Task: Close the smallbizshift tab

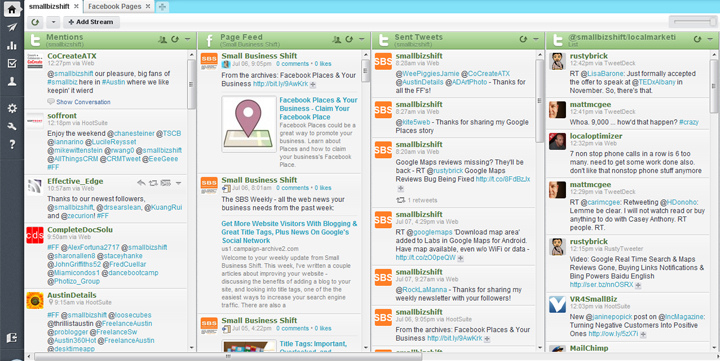Action: 76,6
